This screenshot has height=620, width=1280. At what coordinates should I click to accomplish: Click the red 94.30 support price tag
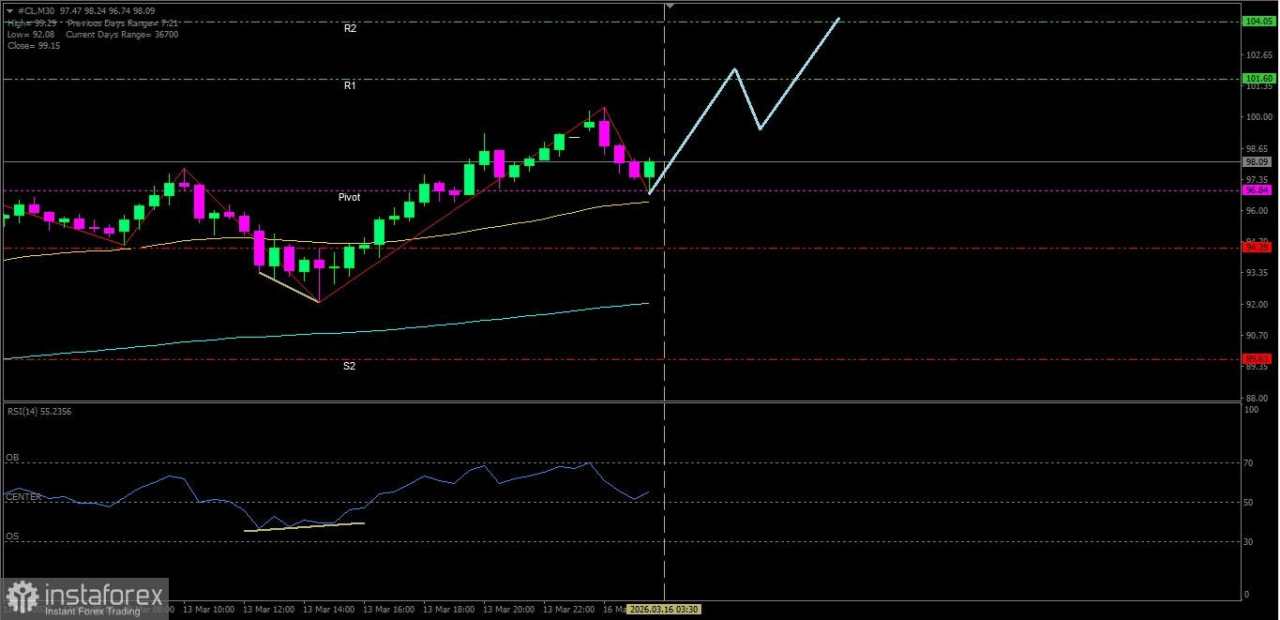click(x=1257, y=246)
